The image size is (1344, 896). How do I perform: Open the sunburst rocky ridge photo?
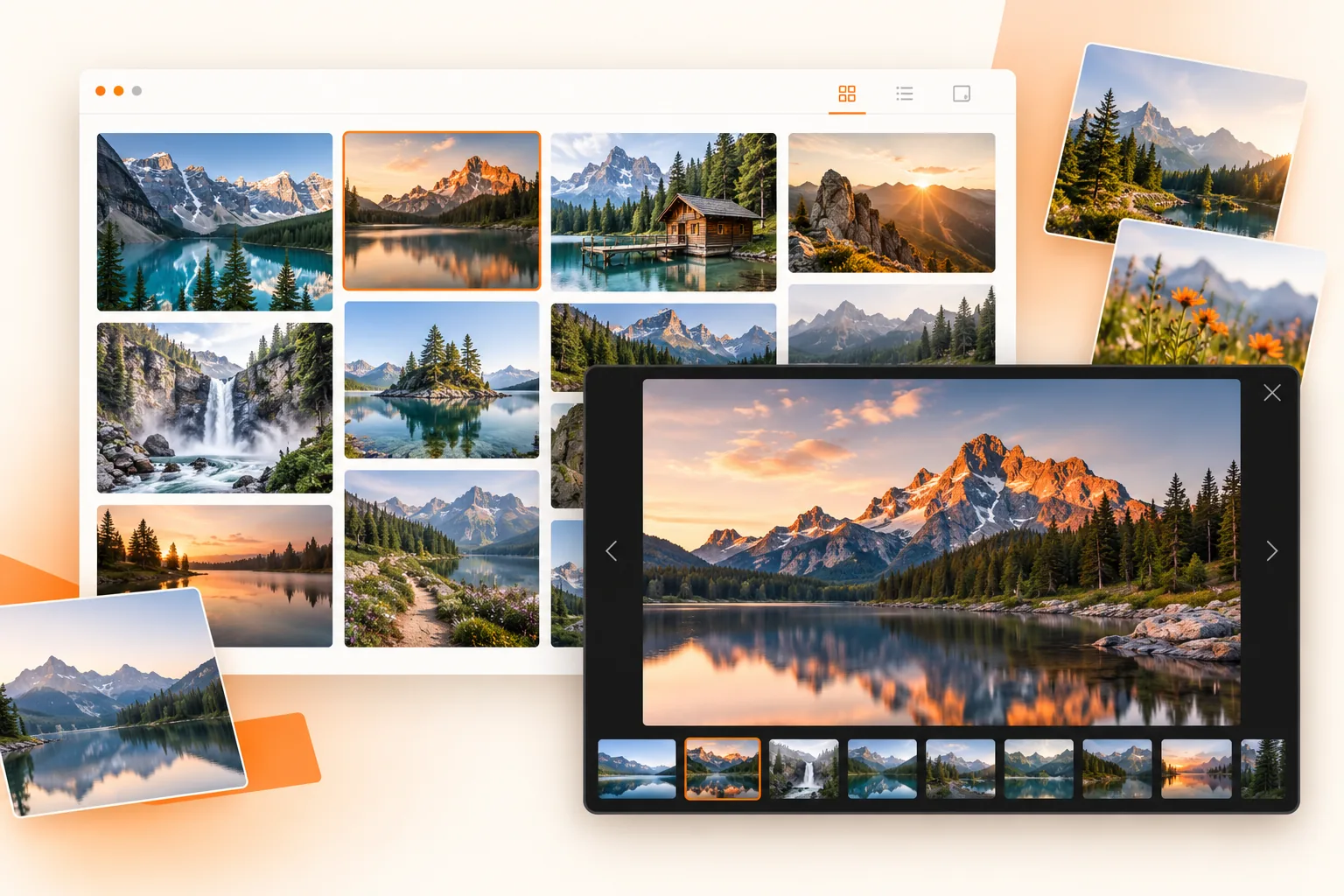tap(892, 202)
